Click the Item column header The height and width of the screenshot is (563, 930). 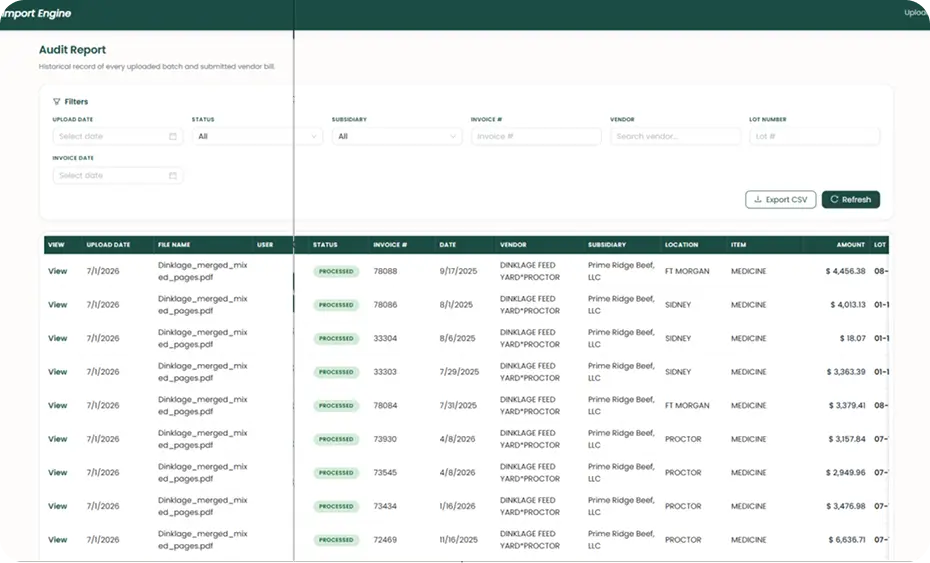[738, 245]
